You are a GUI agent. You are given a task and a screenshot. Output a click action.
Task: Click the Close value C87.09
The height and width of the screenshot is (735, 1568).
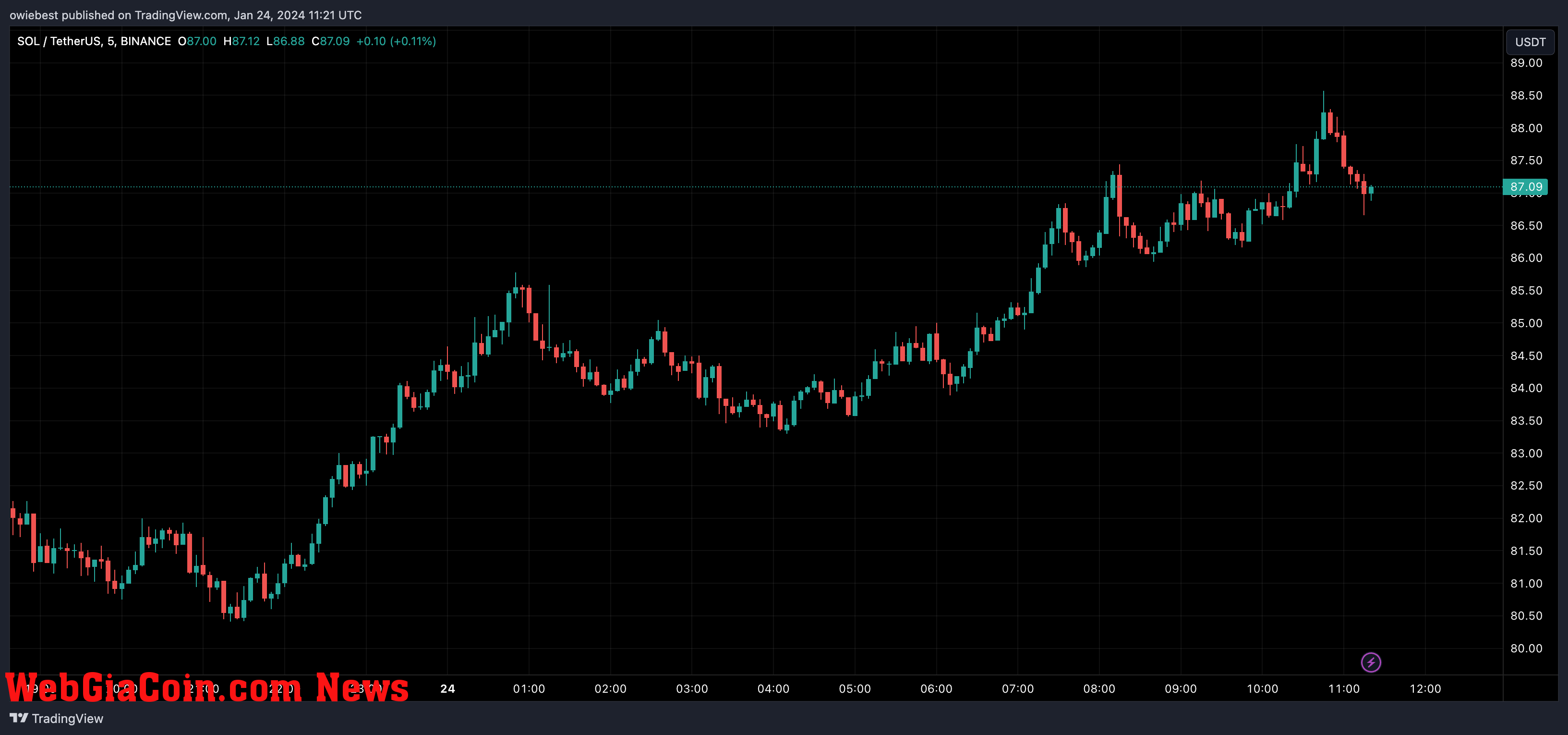pos(330,41)
